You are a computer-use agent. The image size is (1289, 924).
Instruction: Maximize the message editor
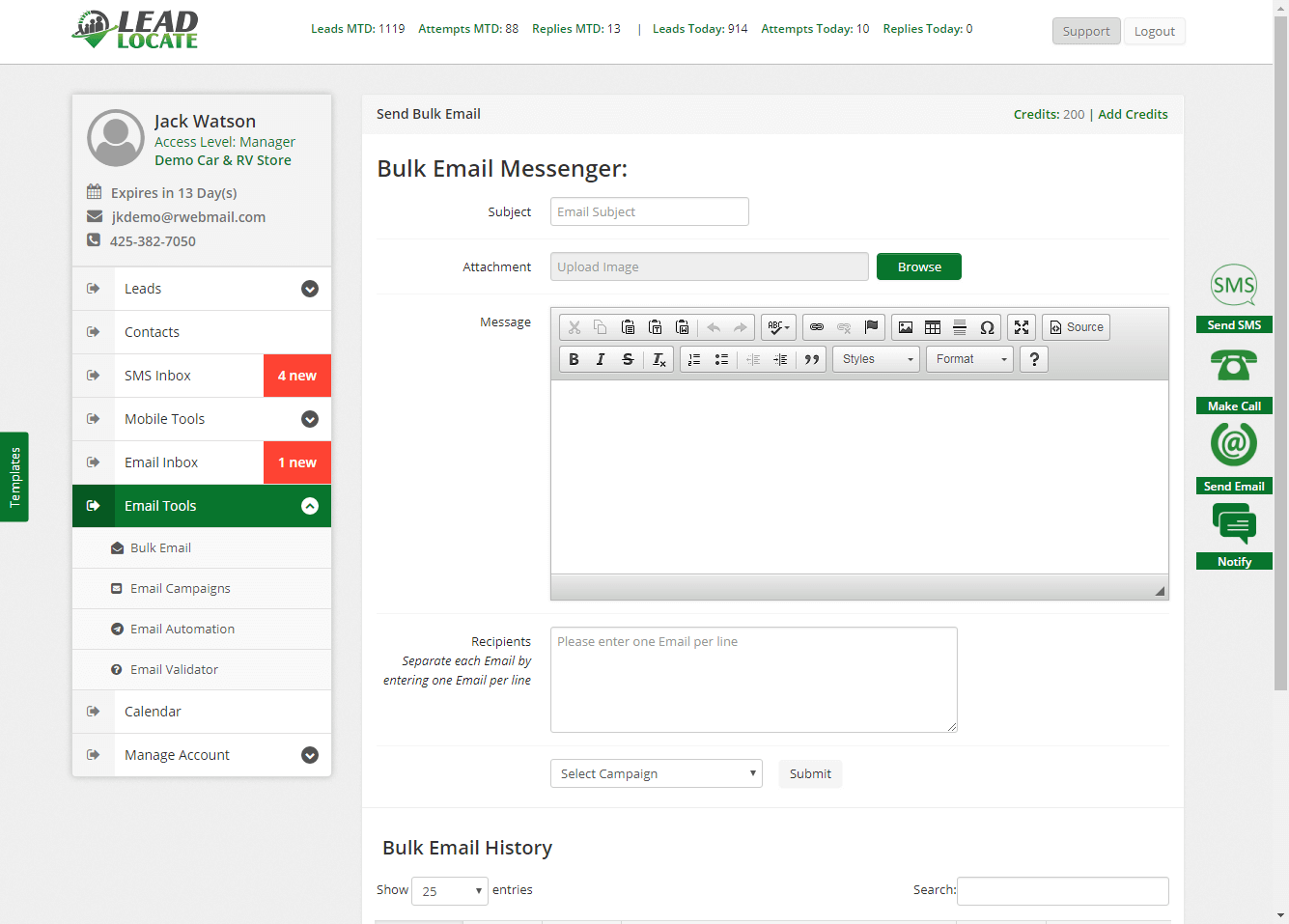point(1022,327)
